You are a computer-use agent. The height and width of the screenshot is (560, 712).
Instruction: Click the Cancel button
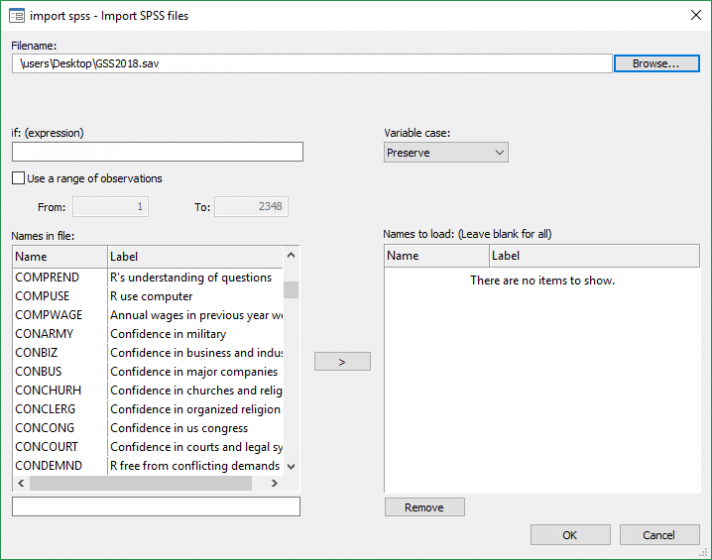pos(659,535)
